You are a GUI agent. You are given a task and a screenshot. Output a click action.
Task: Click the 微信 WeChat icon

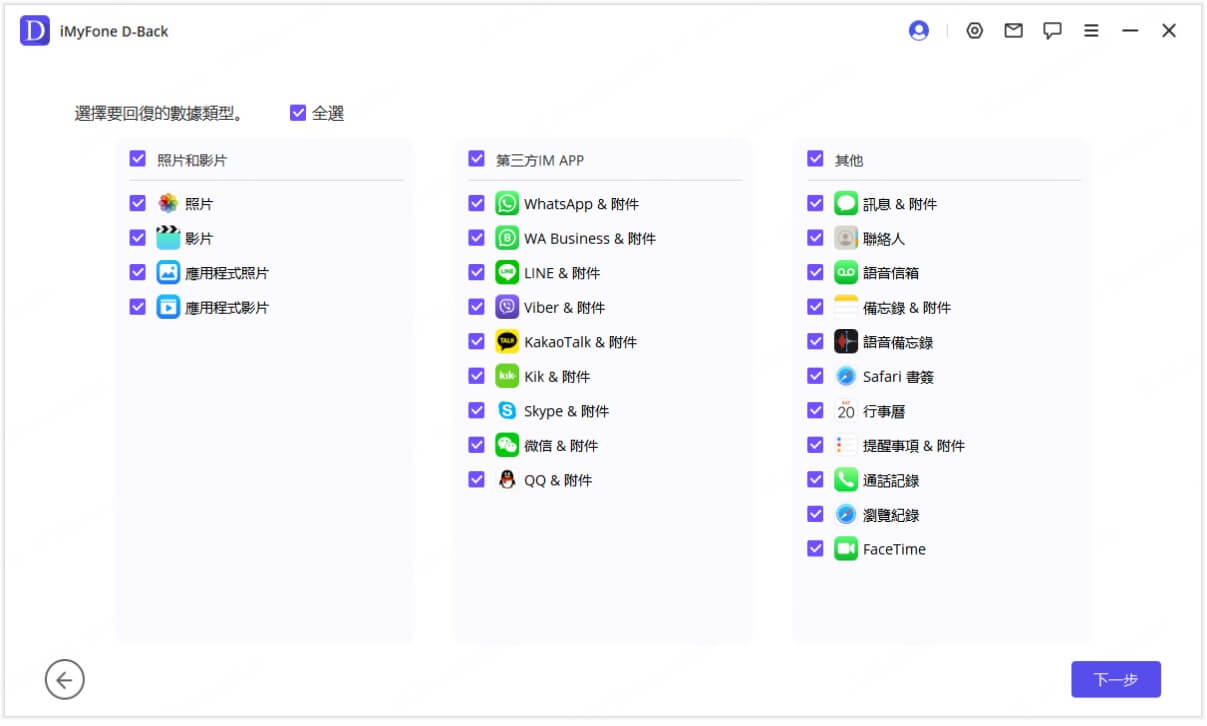click(x=506, y=445)
